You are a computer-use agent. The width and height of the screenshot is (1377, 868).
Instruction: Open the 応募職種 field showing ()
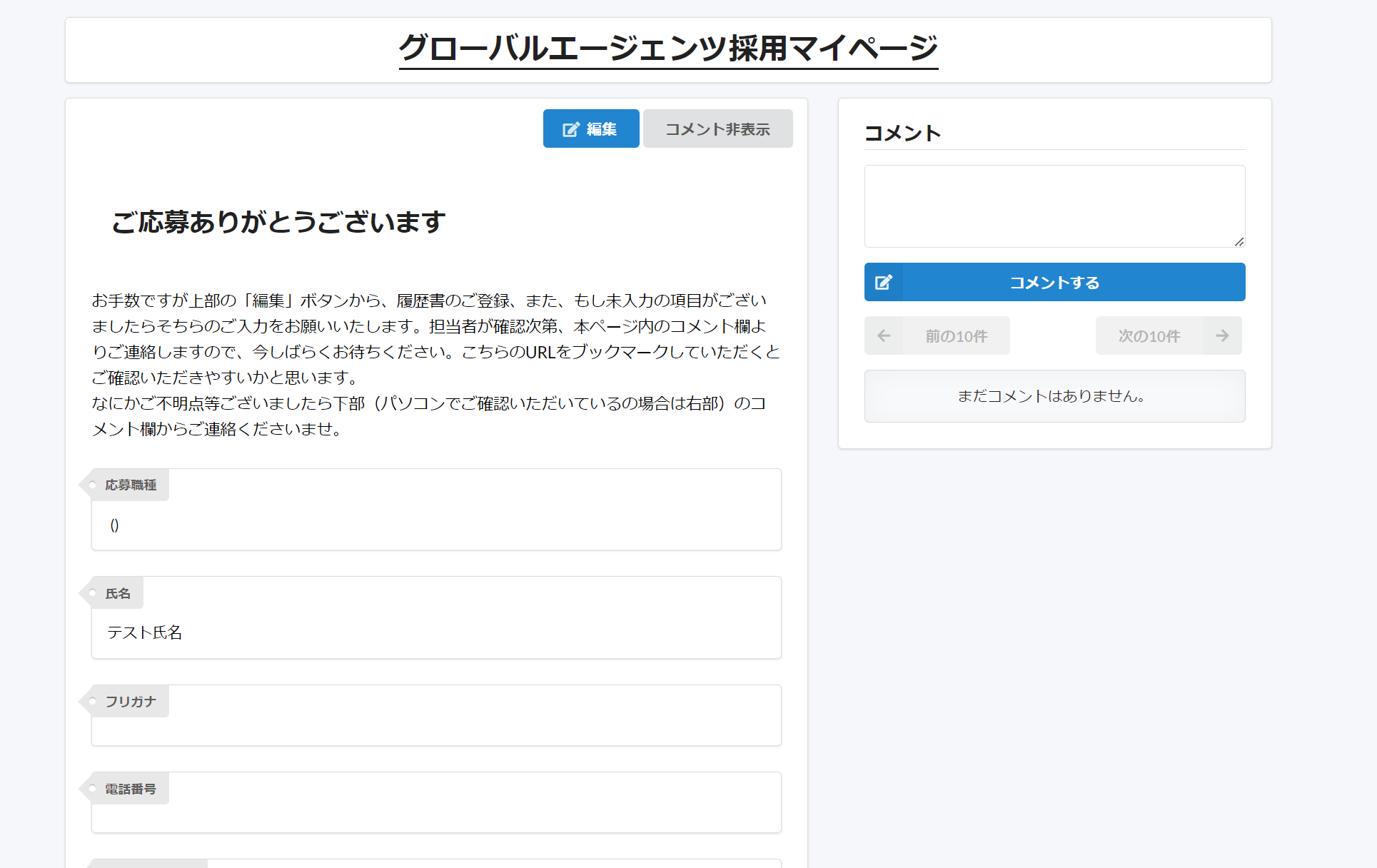(435, 510)
